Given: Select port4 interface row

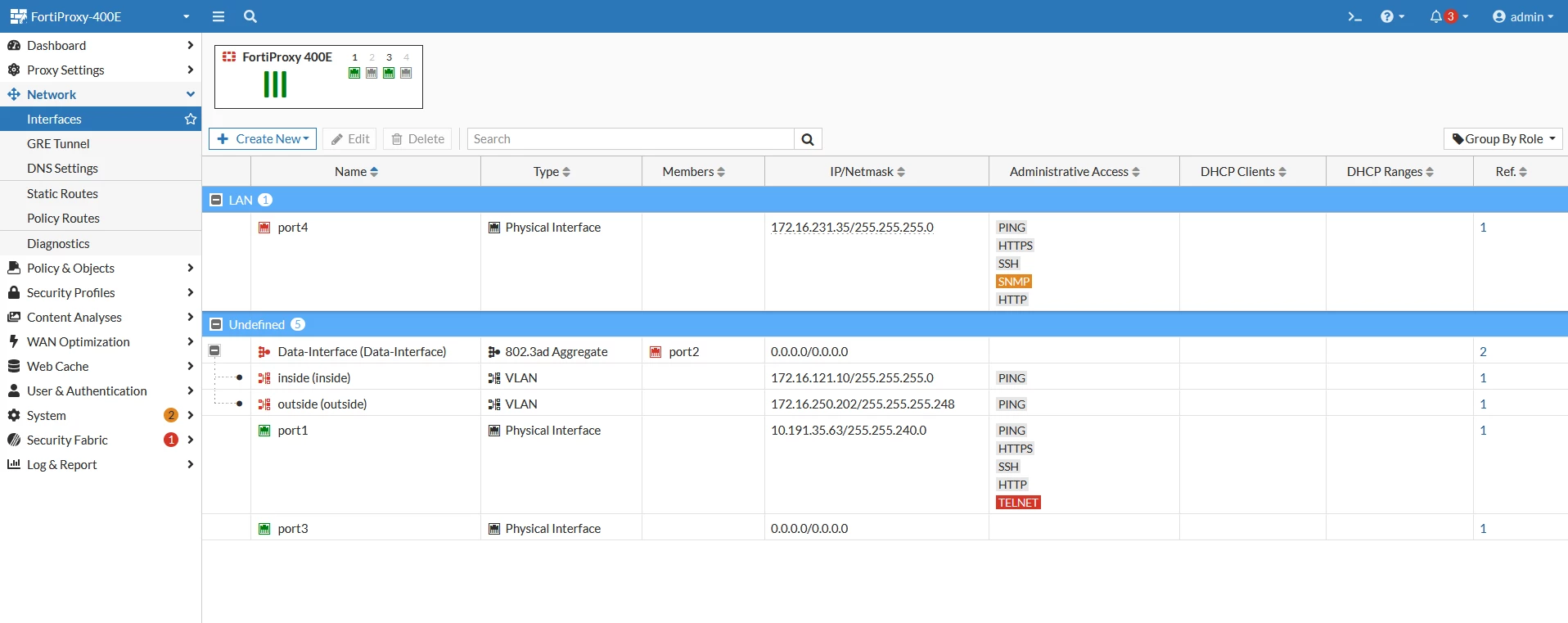Looking at the screenshot, I should (x=885, y=262).
